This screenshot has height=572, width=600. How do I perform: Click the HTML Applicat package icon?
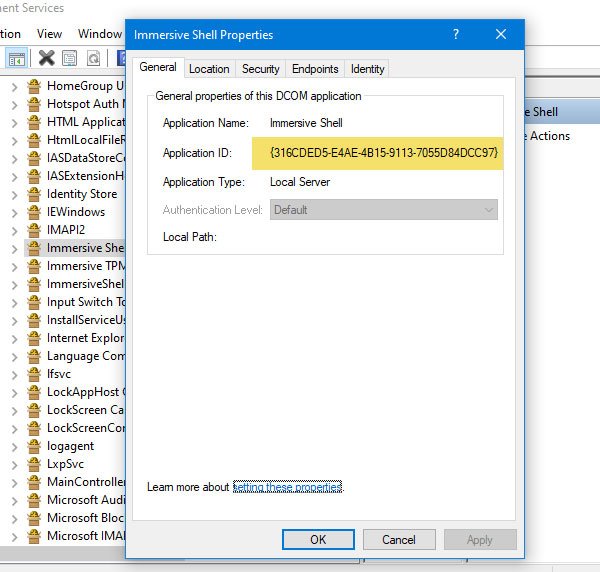click(34, 122)
